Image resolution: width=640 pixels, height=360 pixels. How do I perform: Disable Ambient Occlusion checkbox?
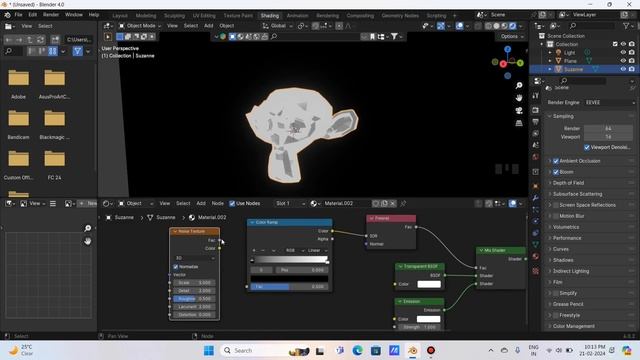tap(556, 161)
